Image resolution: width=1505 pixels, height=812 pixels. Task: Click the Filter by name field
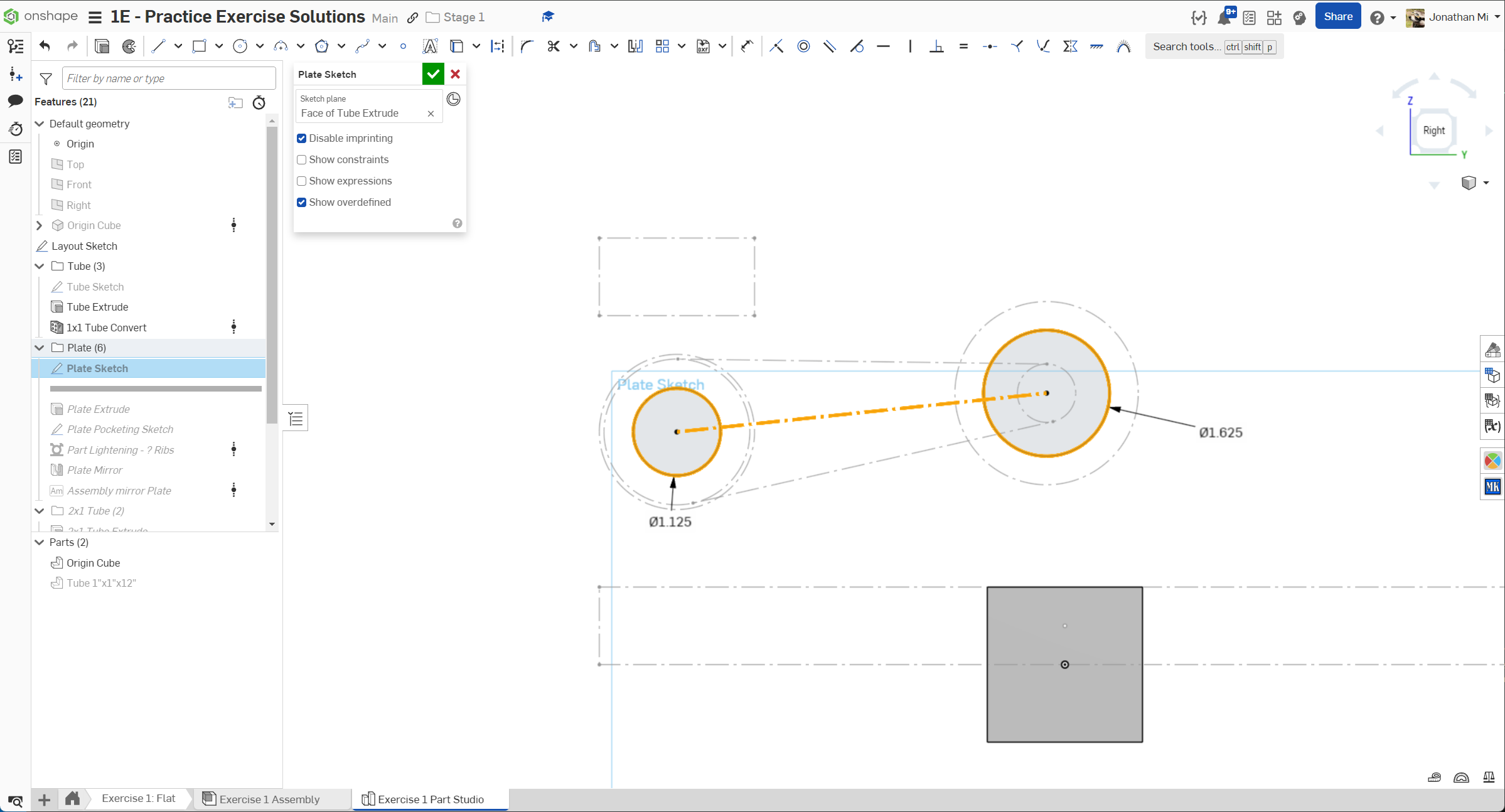point(168,78)
